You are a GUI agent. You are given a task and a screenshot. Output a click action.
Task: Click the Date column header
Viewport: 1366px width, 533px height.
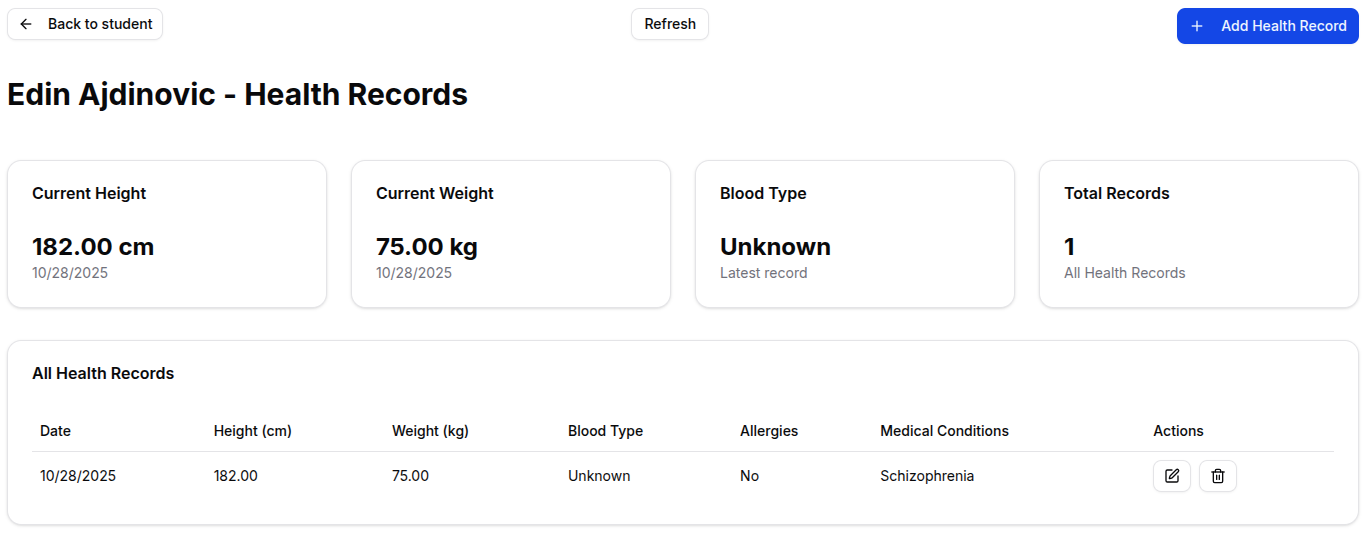tap(55, 431)
